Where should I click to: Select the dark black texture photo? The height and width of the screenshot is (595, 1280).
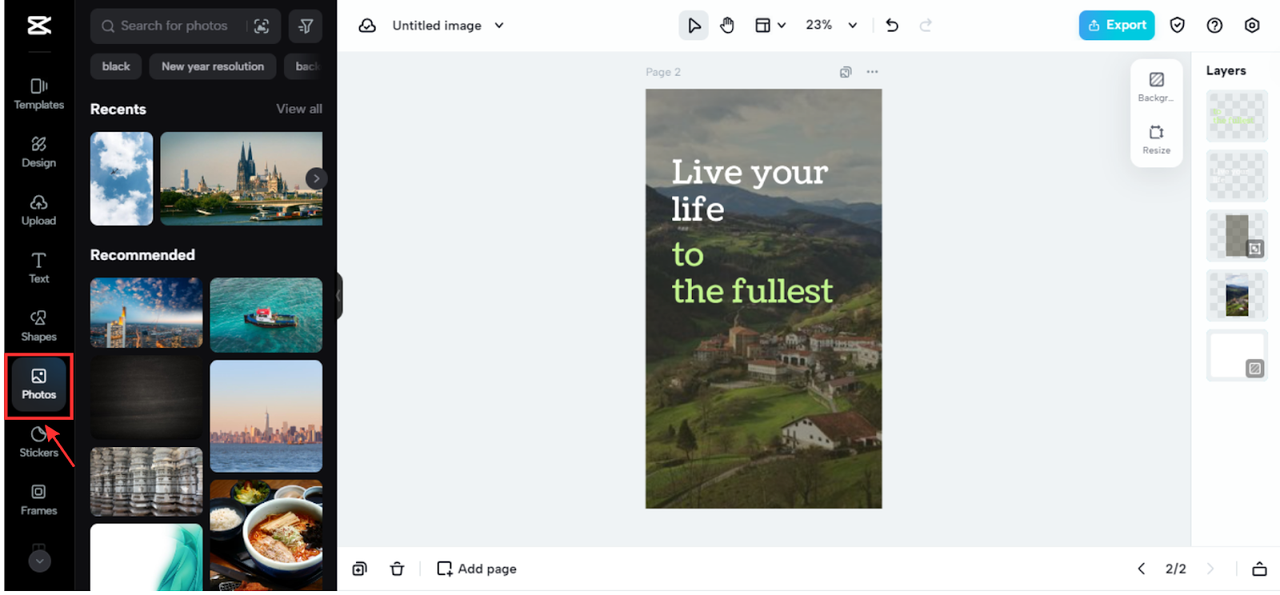146,397
